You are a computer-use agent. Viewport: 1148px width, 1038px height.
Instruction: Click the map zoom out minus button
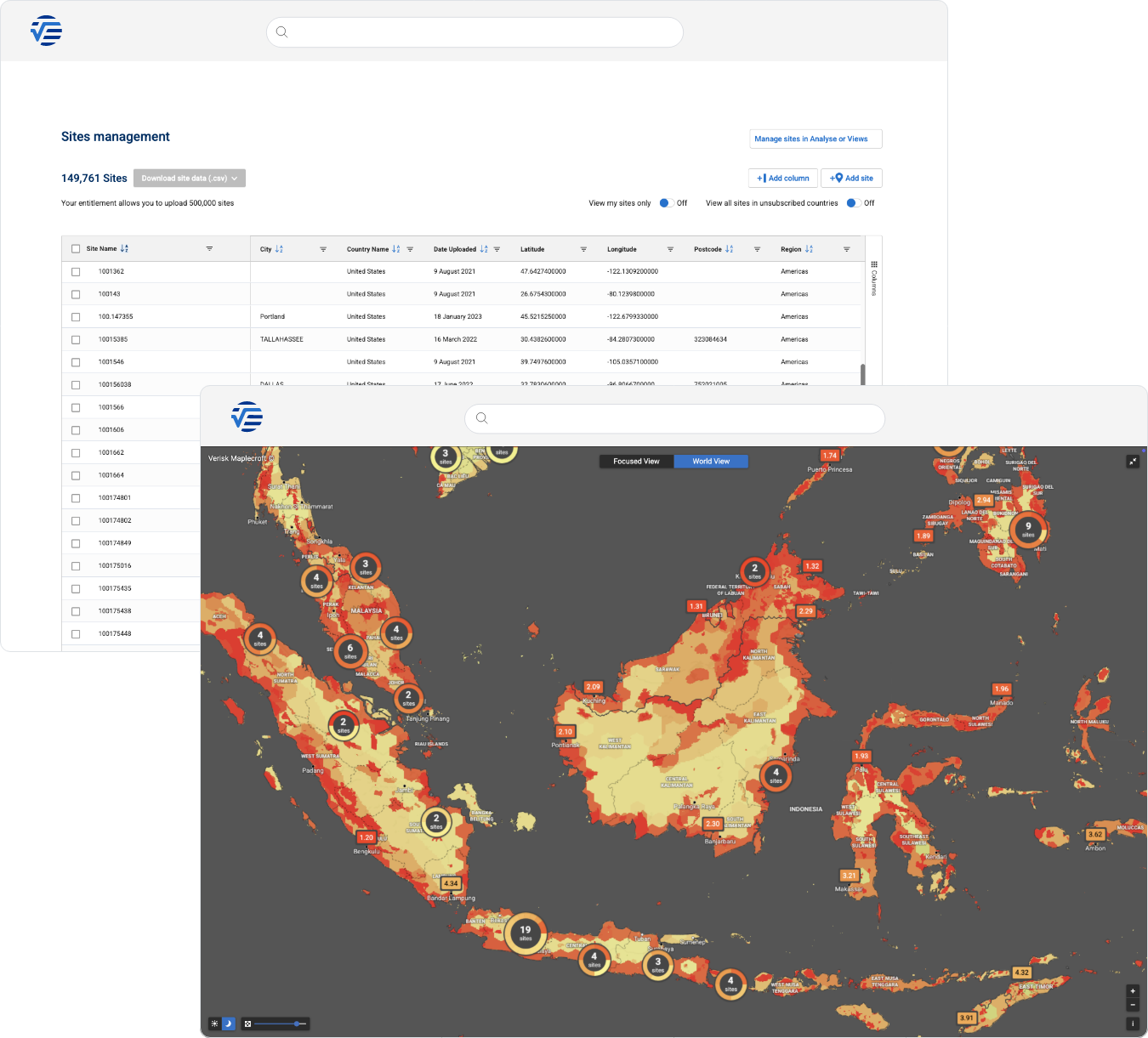[x=1132, y=1004]
